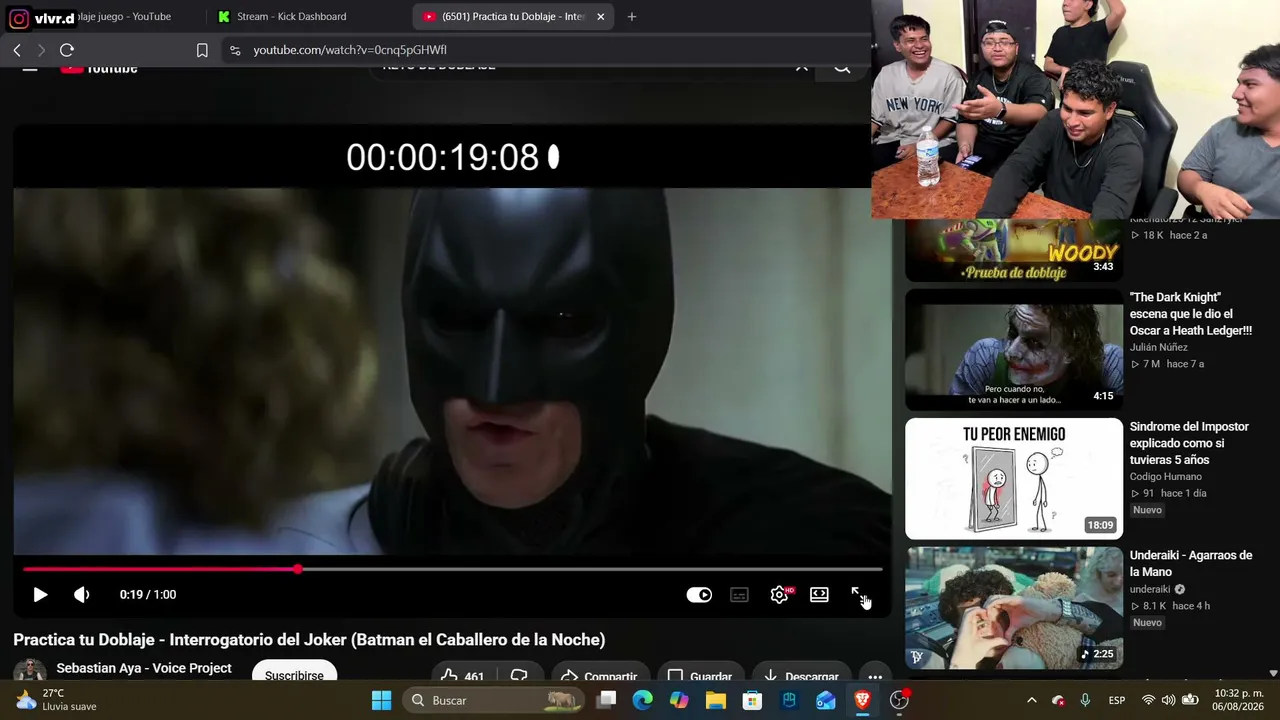Click channel name Codigo Humano

(1166, 476)
